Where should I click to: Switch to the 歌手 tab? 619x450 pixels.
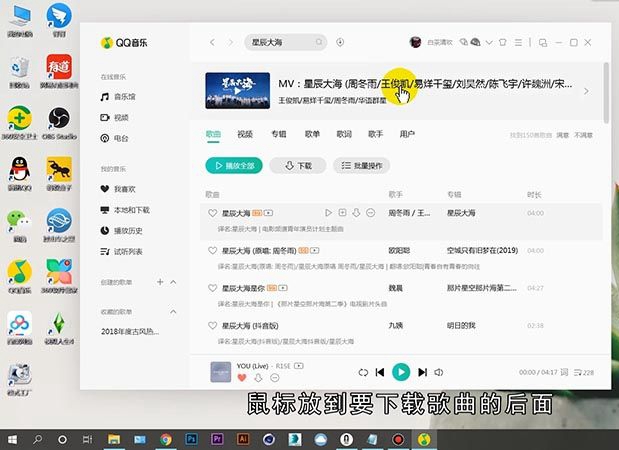click(375, 134)
